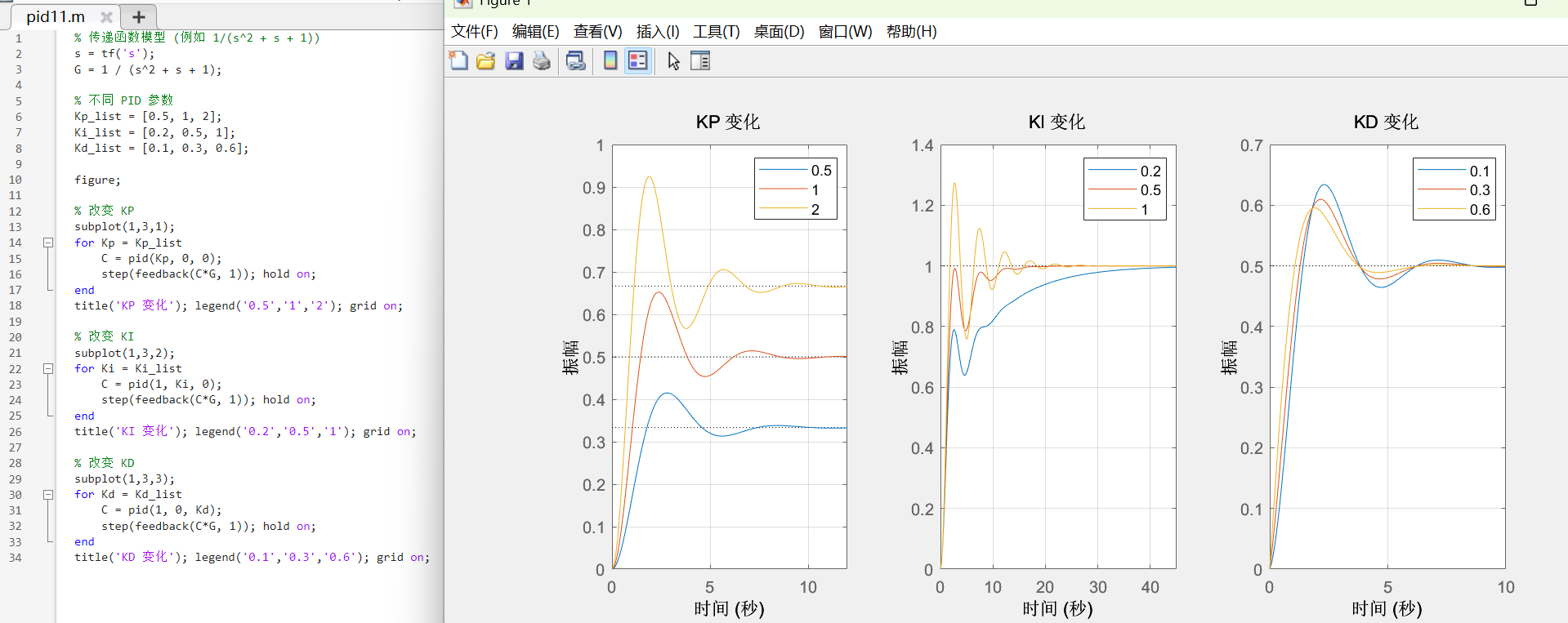
Task: Select '时间 (秒)' label under KI plot
Action: pyautogui.click(x=1057, y=608)
